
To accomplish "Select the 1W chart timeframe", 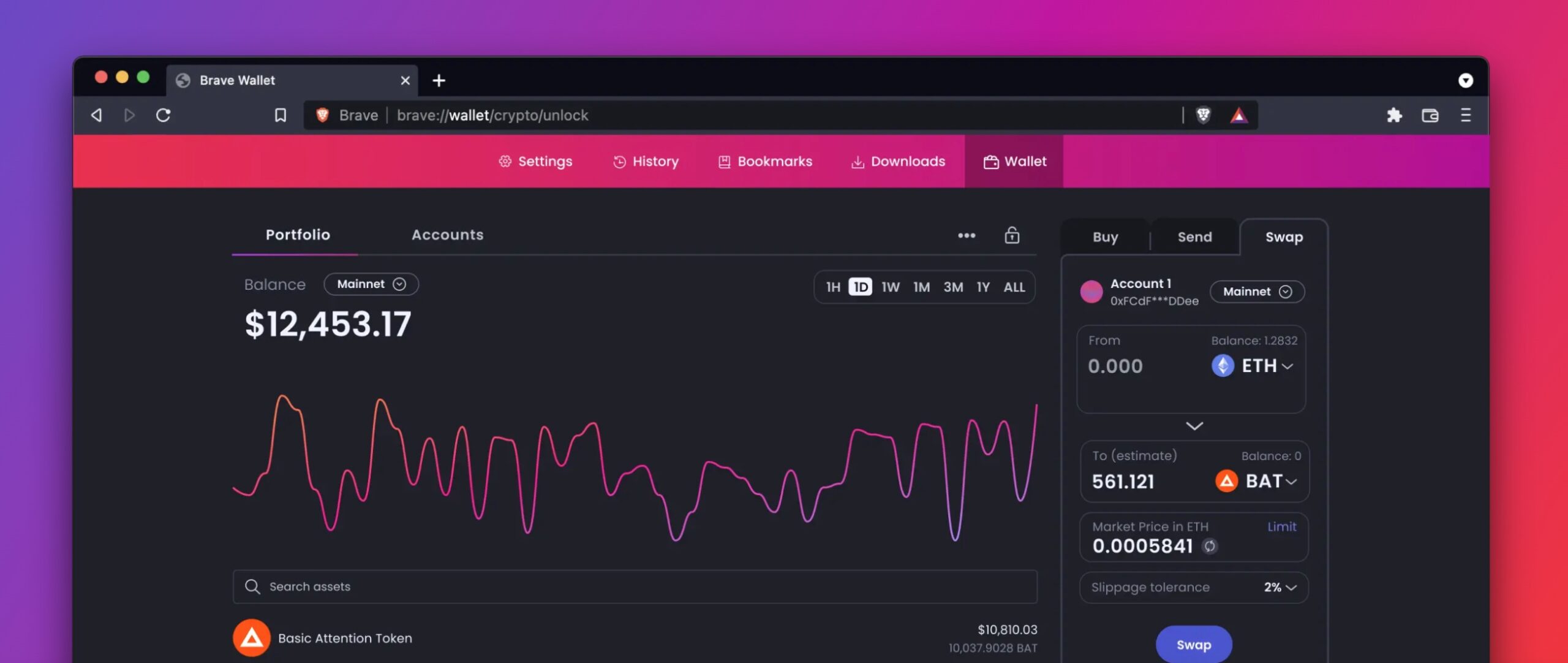I will [890, 287].
